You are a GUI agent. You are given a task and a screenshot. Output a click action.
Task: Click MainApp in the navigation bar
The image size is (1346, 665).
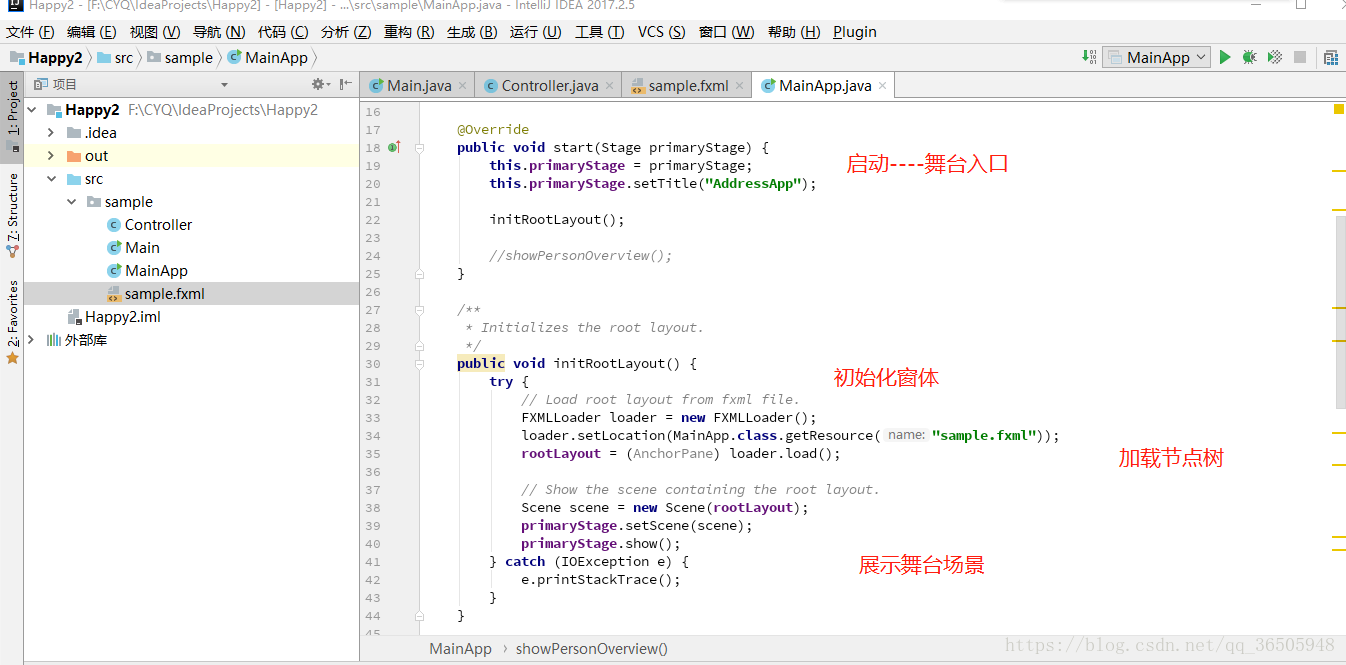click(268, 58)
